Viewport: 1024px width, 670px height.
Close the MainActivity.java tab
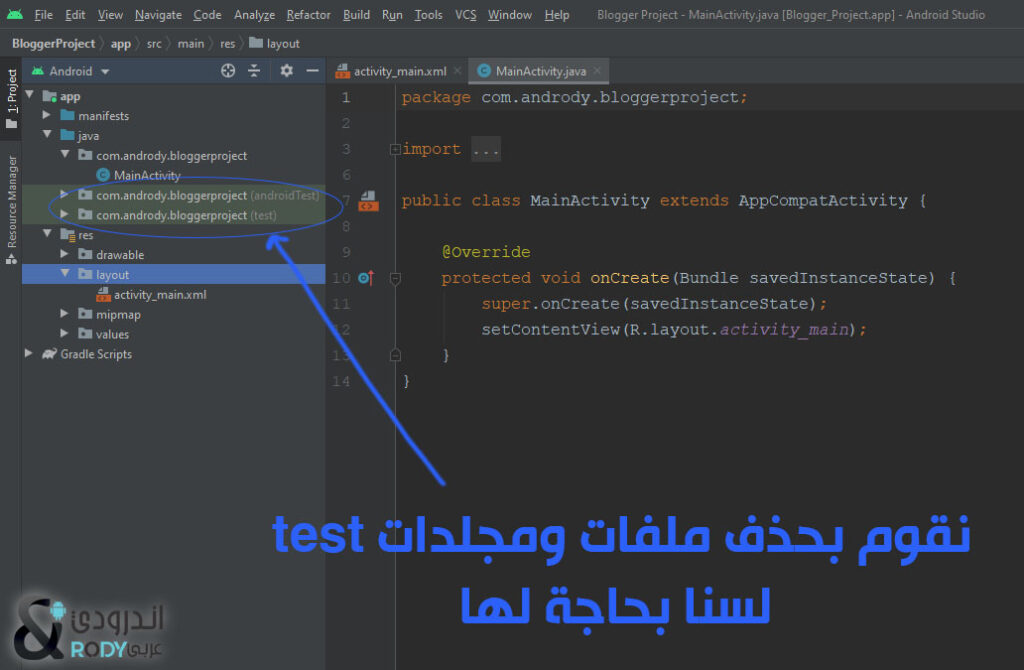600,71
